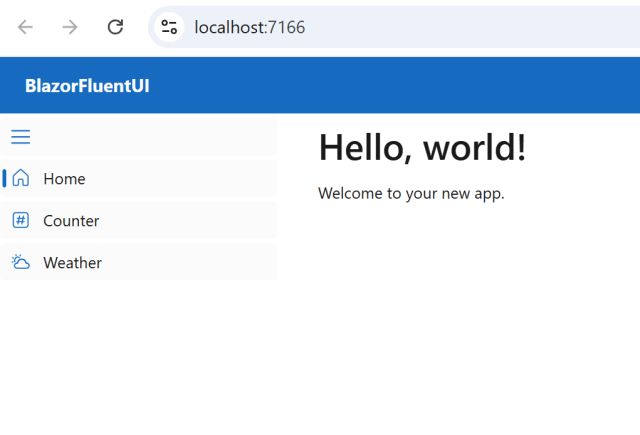This screenshot has width=640, height=435.
Task: Click the browser forward arrow
Action: tap(70, 27)
